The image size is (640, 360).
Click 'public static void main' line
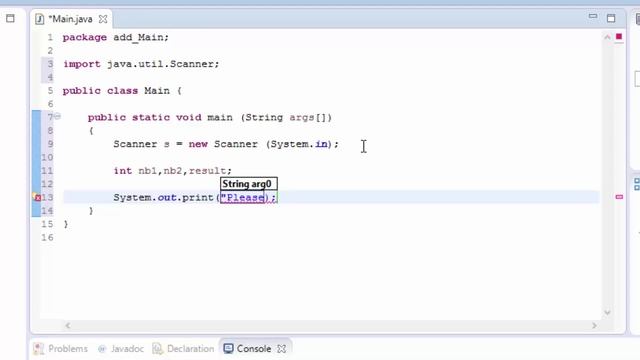(210, 118)
